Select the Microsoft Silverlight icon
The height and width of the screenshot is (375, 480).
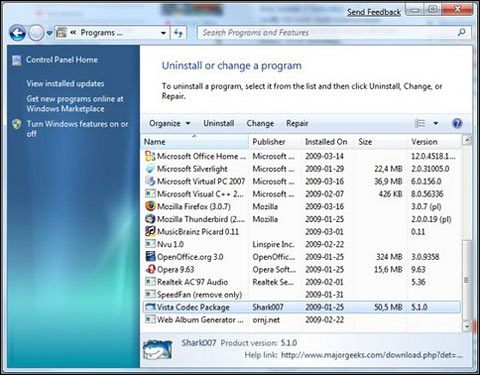(150, 169)
